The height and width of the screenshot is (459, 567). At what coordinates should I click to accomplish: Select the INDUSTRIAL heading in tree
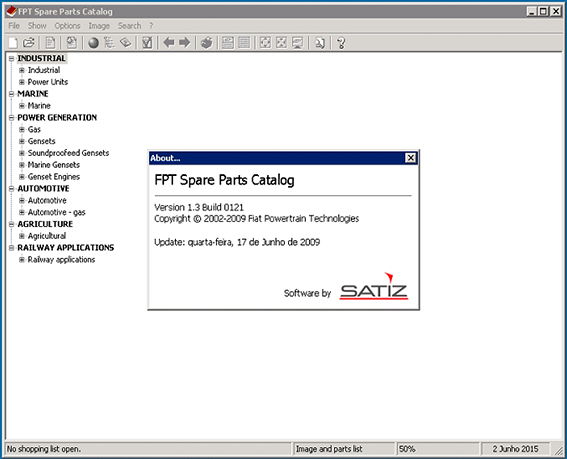pos(42,58)
